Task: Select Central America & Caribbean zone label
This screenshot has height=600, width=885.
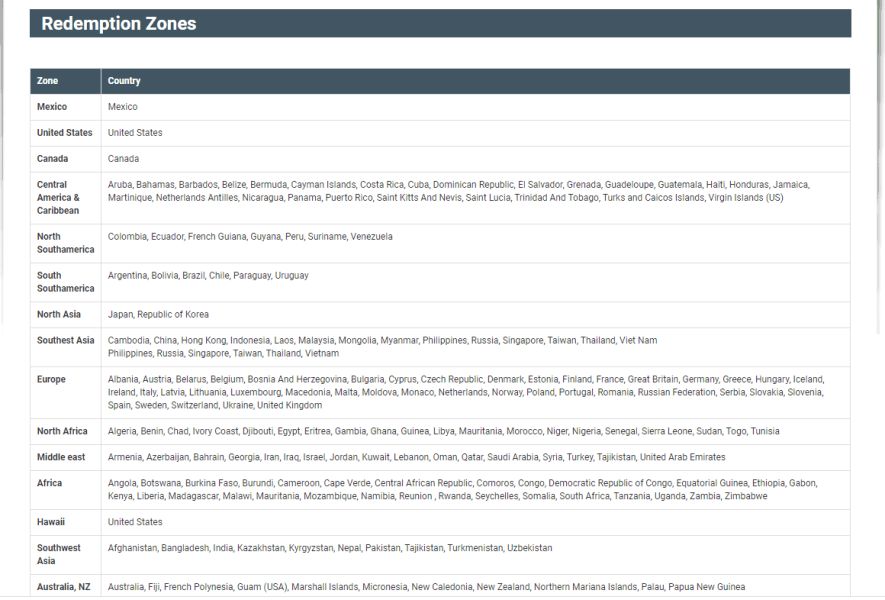Action: (x=58, y=198)
